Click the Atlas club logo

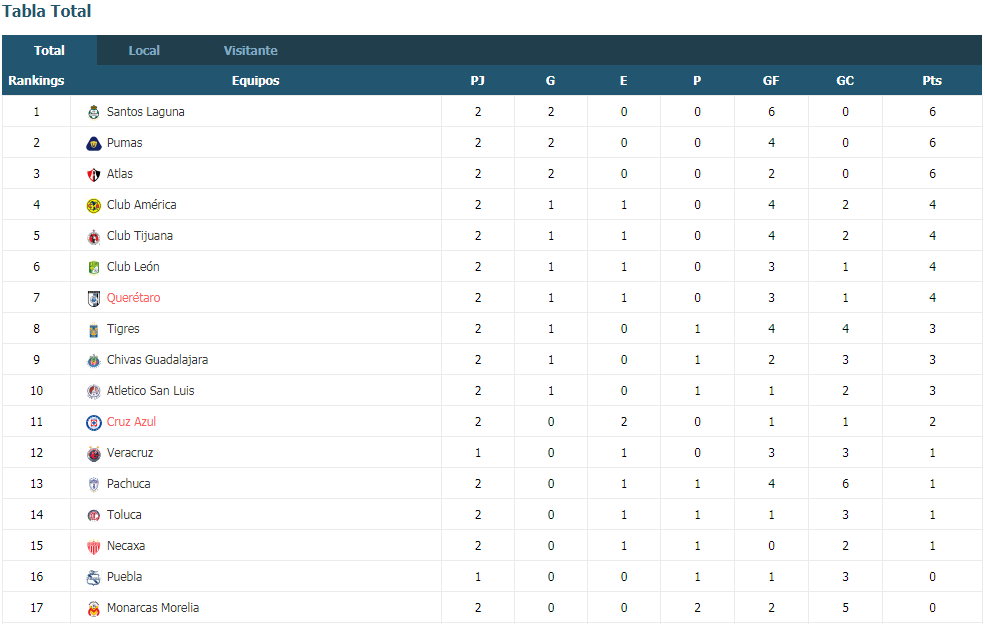[x=94, y=175]
